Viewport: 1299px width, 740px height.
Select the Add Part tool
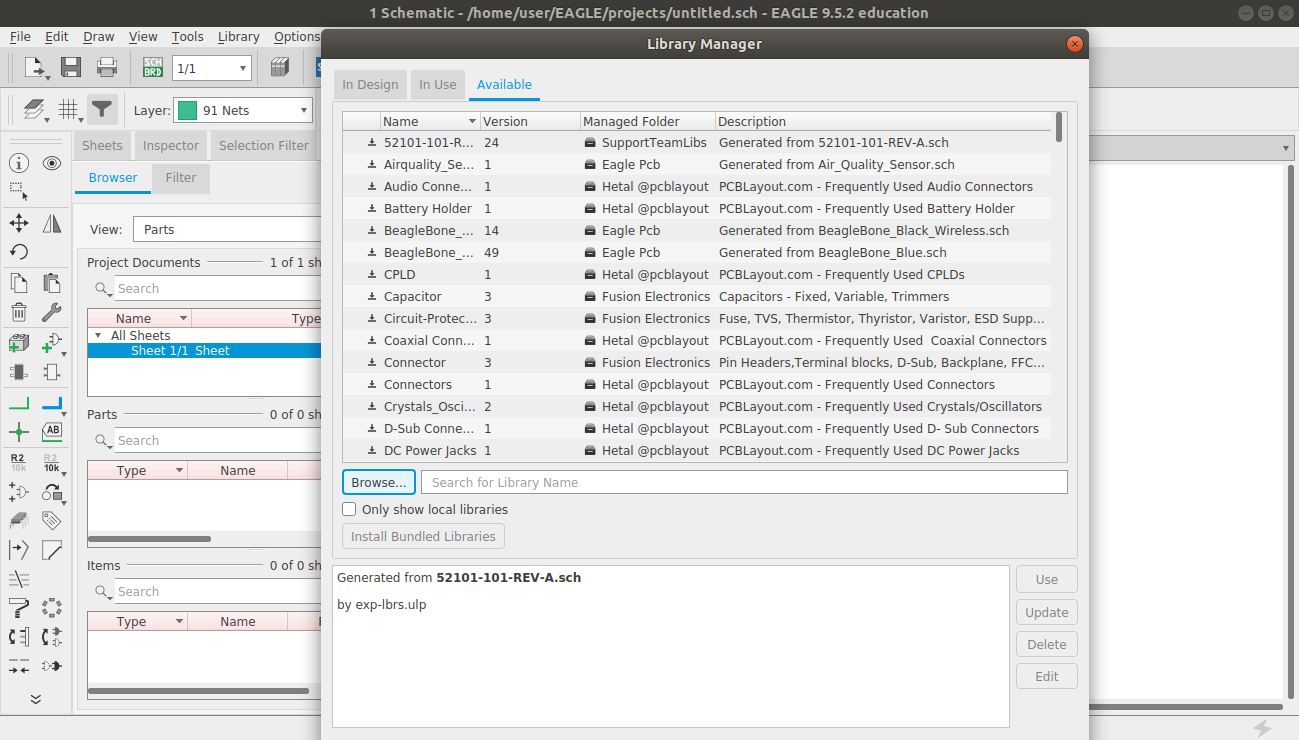[x=19, y=343]
